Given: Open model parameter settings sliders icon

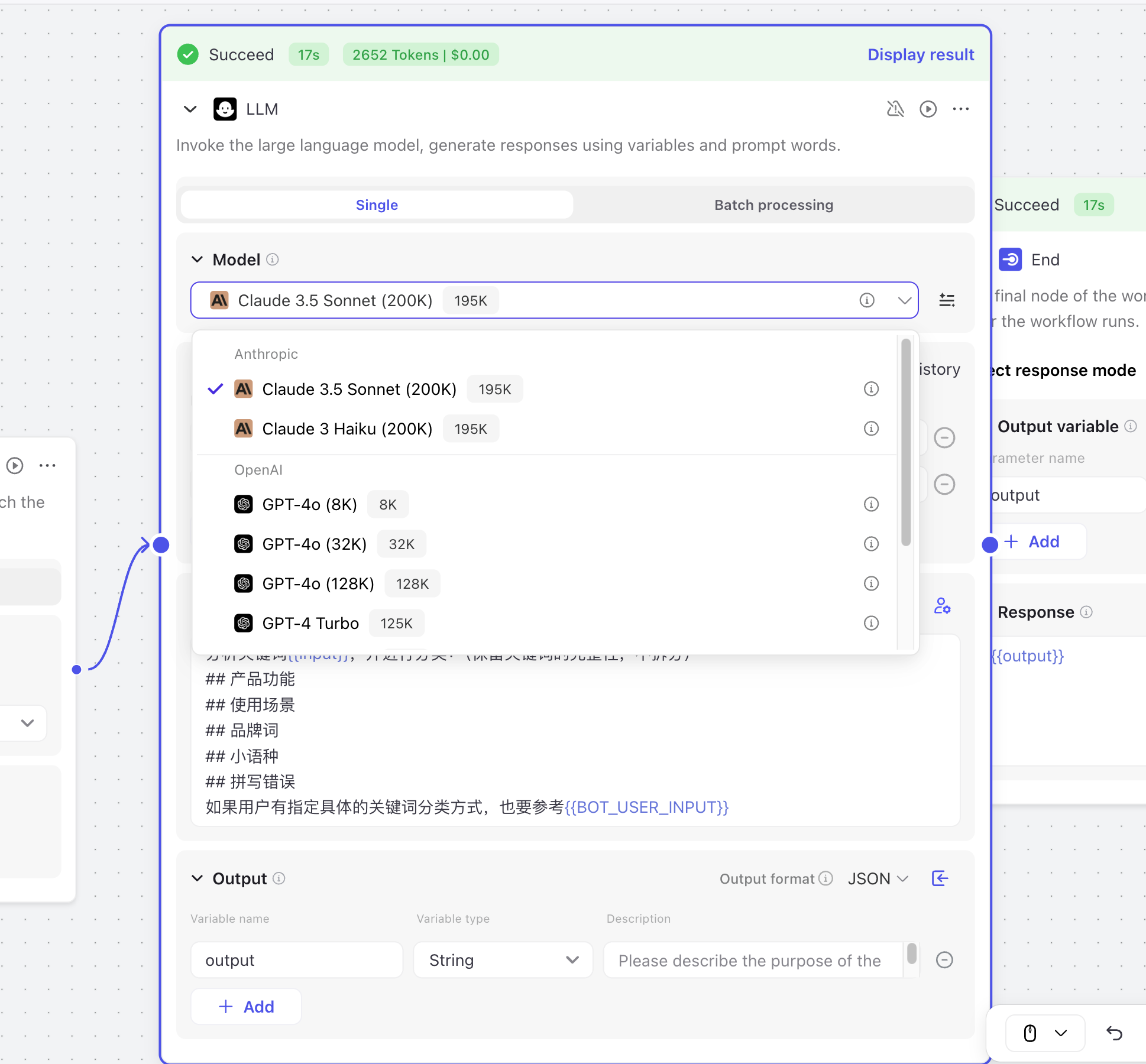Looking at the screenshot, I should 947,300.
